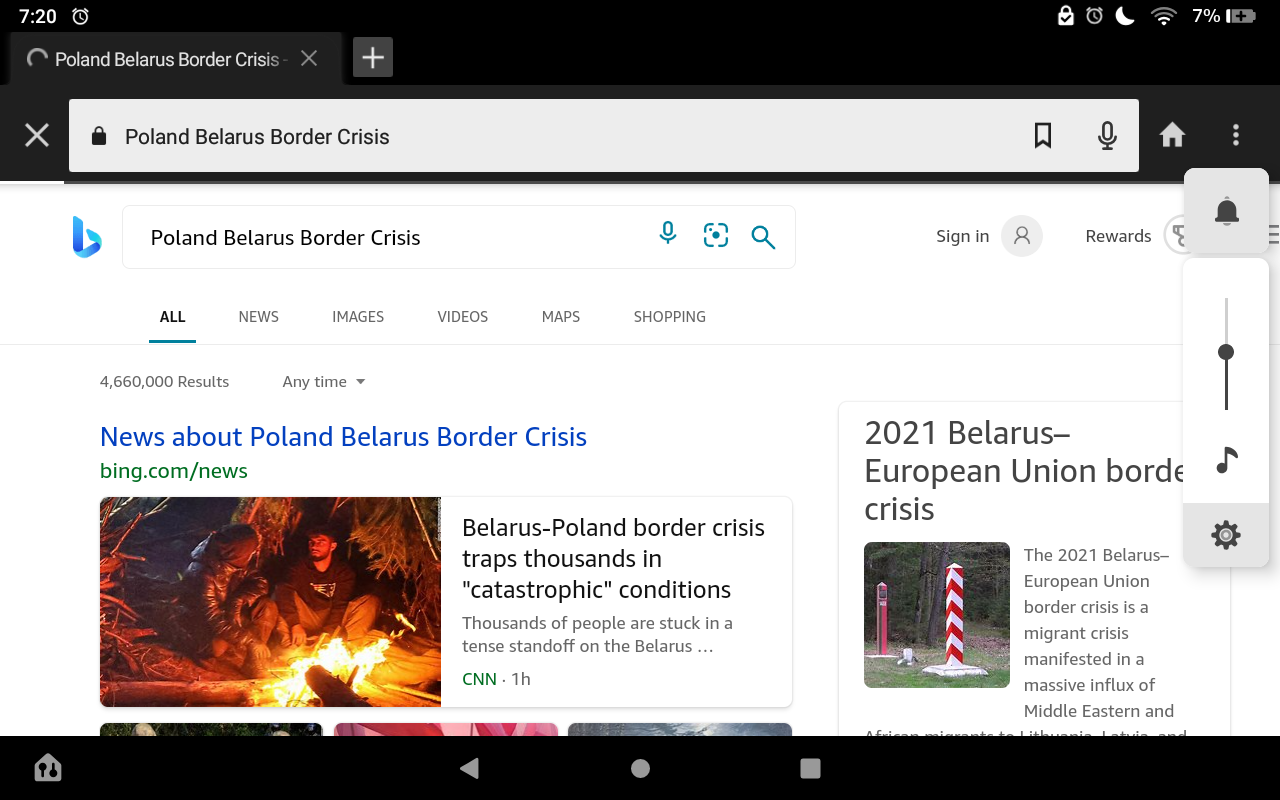
Task: Switch to the IMAGES tab
Action: 358,317
